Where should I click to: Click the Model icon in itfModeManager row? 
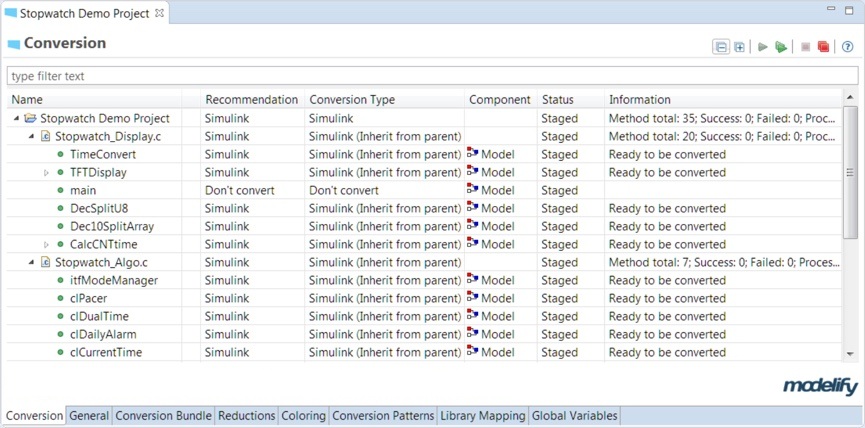pos(472,279)
